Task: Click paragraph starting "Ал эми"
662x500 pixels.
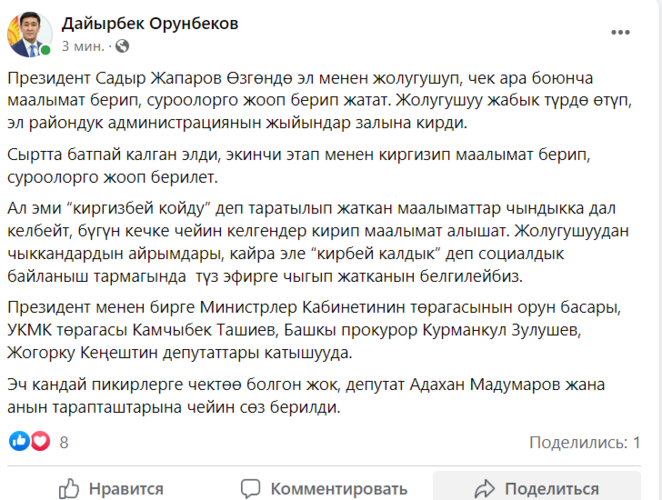Action: [x=321, y=242]
